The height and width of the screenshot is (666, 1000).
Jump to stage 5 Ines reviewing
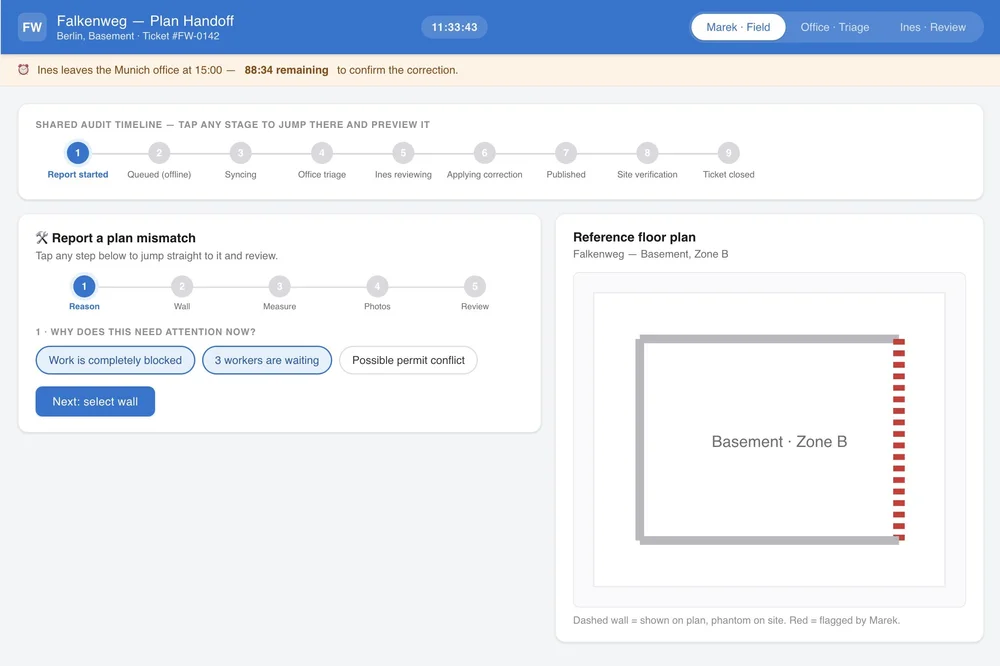tap(403, 153)
